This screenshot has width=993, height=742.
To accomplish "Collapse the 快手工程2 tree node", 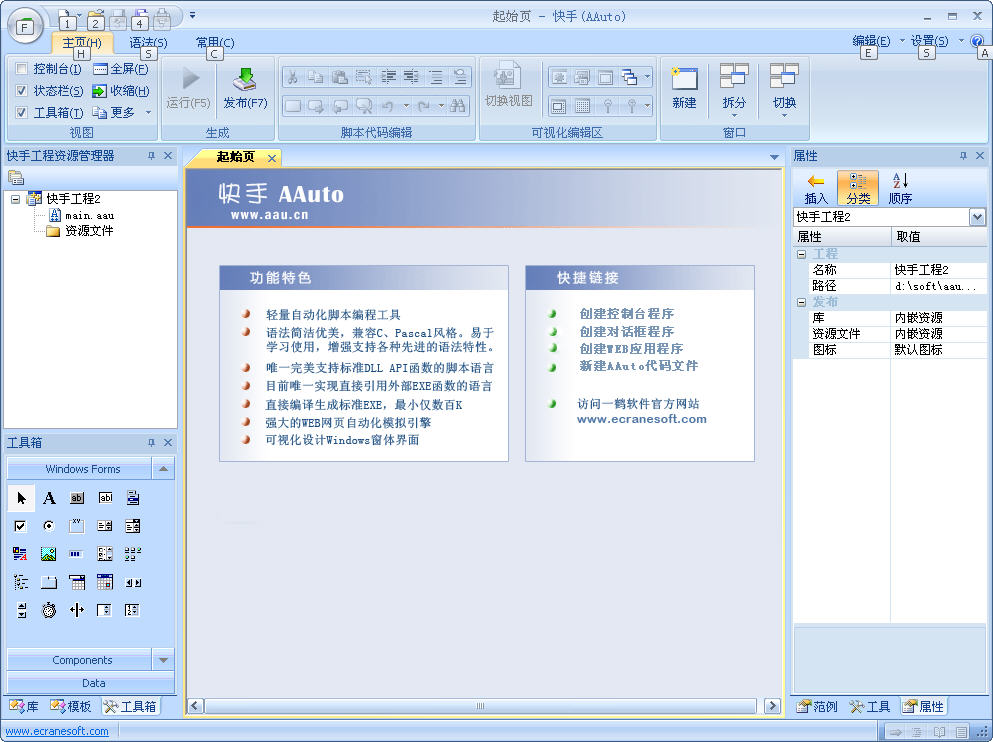I will [x=15, y=199].
